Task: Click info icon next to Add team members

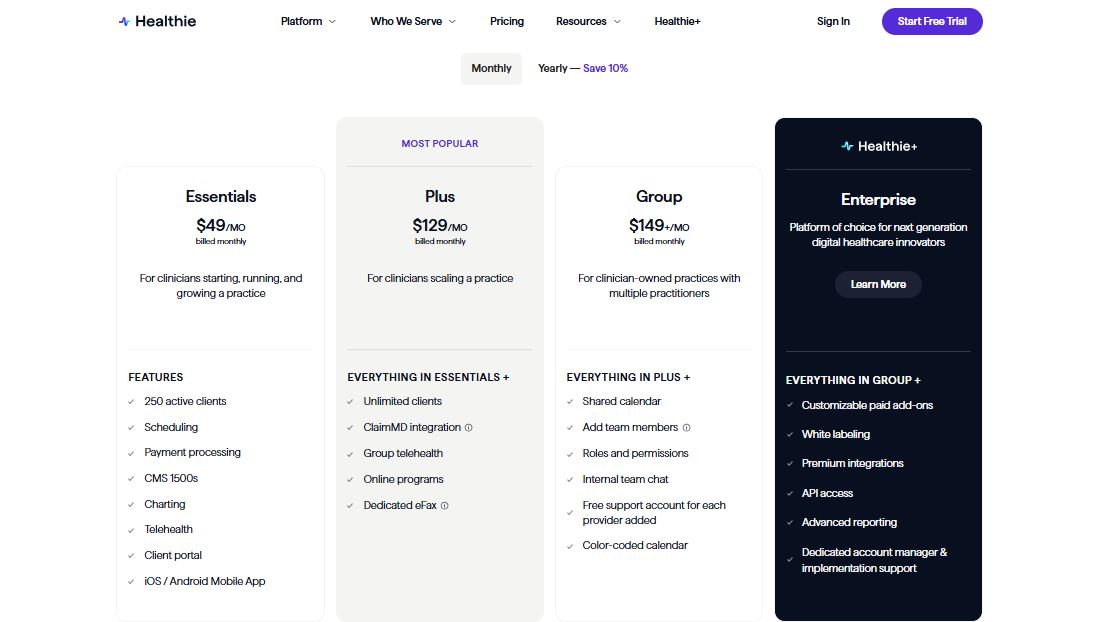Action: click(686, 428)
